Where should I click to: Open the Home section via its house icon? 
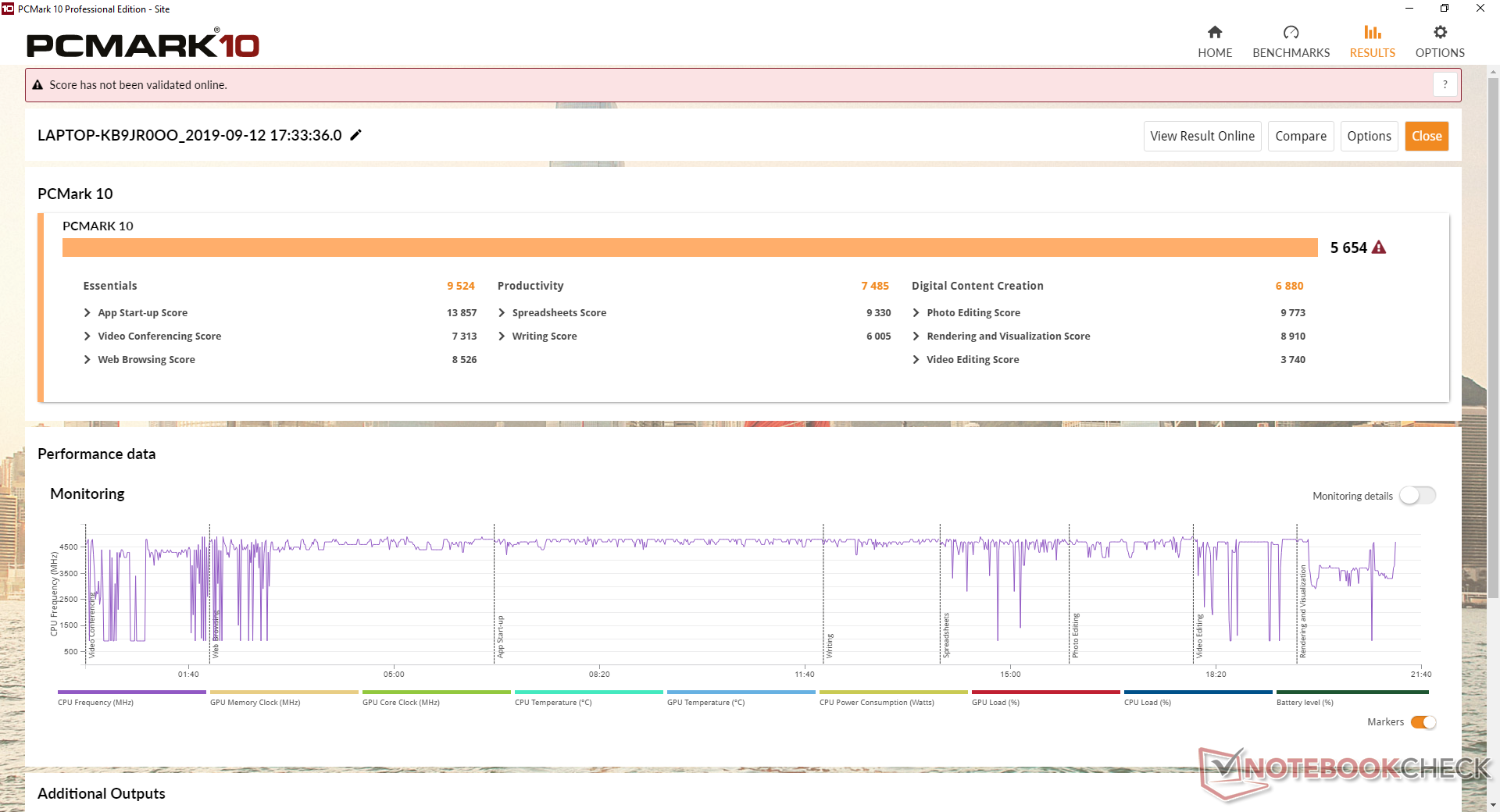1214,32
